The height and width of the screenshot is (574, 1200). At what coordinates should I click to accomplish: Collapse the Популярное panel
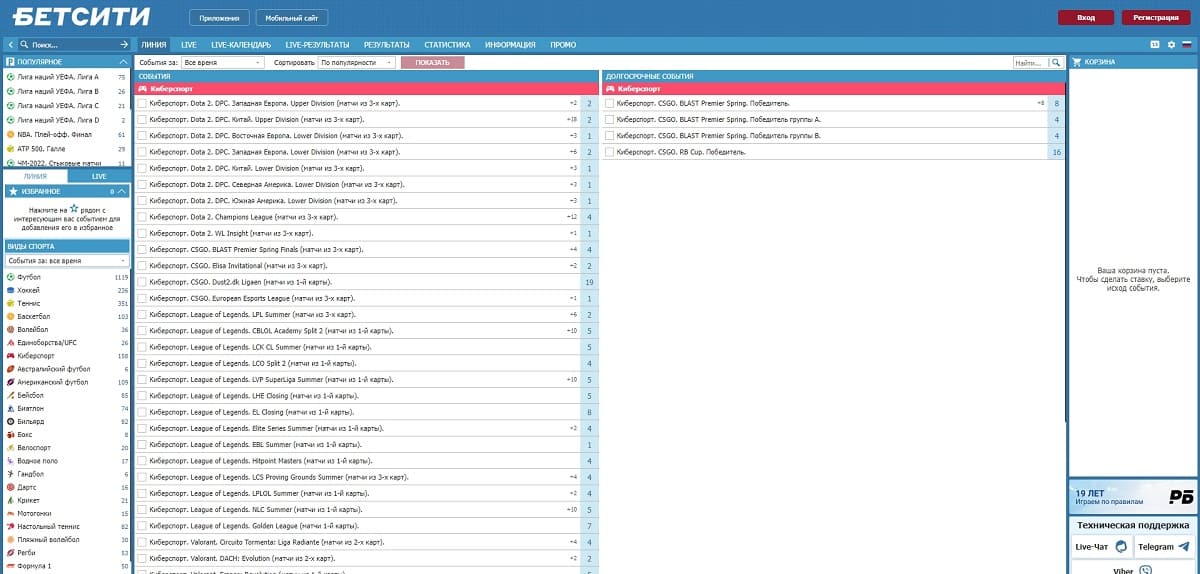pyautogui.click(x=123, y=62)
